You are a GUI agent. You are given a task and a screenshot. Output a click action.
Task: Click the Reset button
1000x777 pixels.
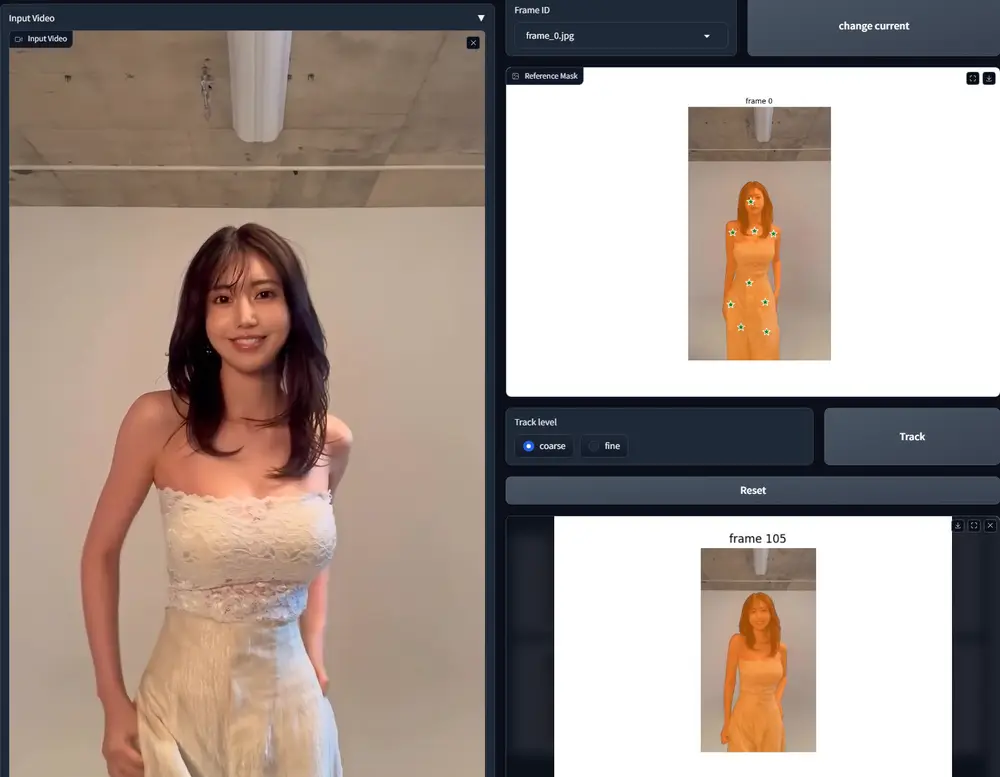753,490
